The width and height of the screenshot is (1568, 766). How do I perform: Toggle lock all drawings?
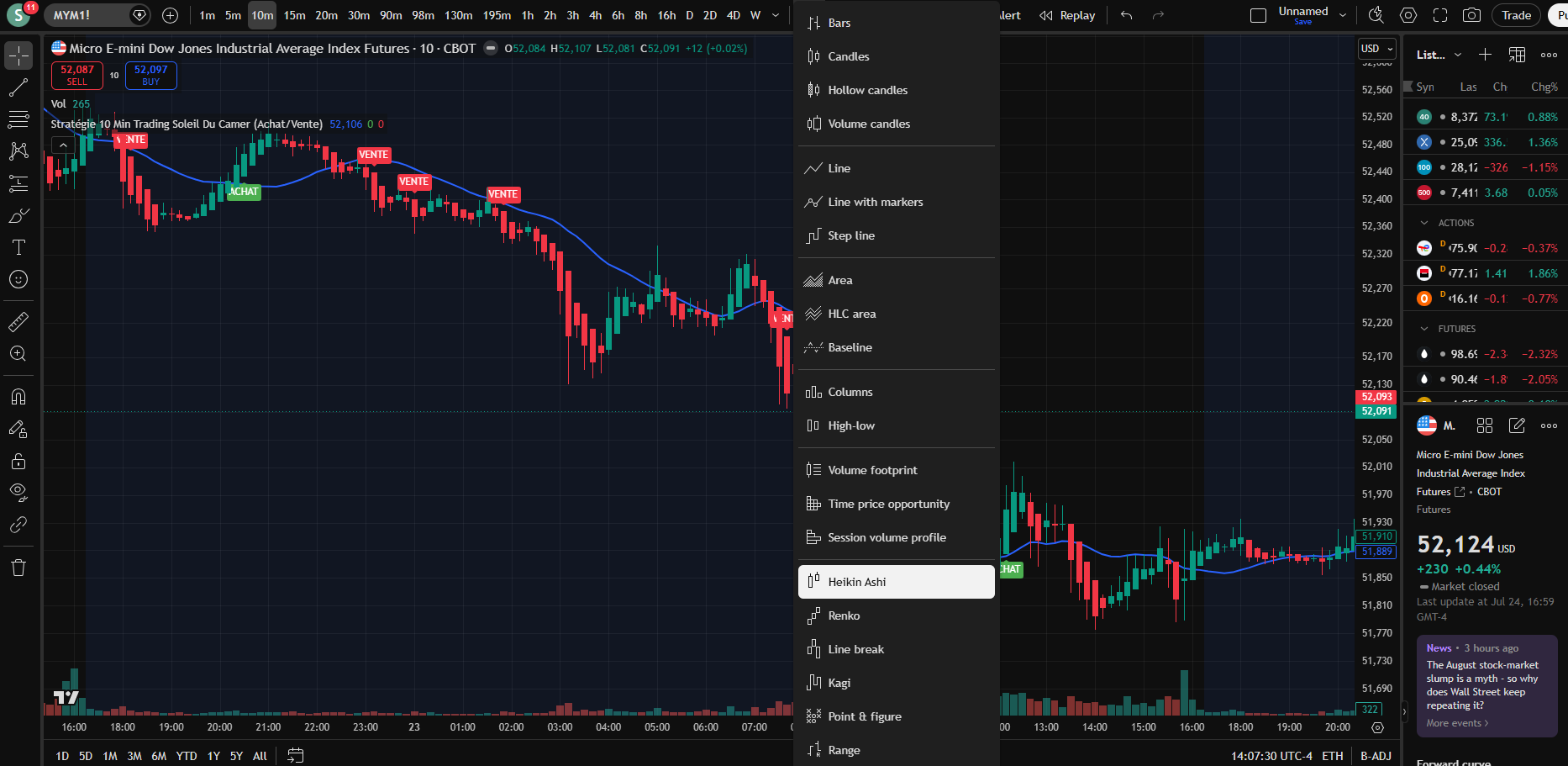pos(18,461)
